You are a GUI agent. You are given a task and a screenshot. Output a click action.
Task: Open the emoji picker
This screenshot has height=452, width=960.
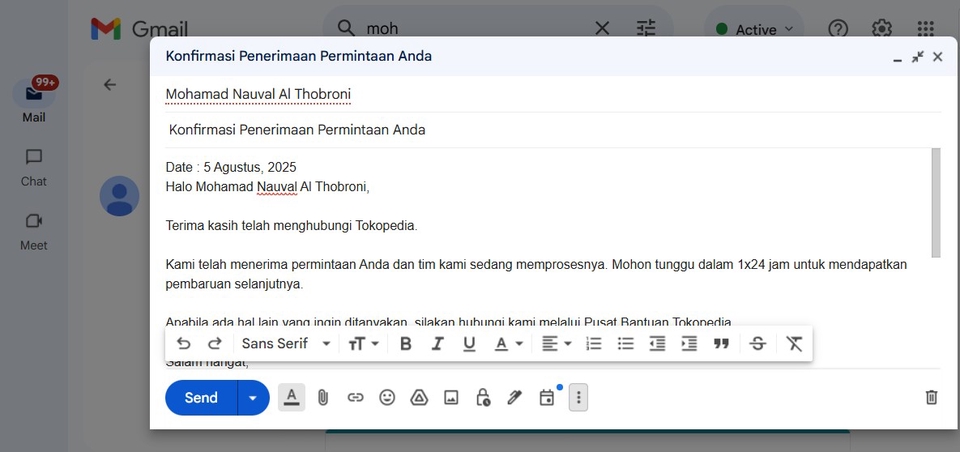387,398
